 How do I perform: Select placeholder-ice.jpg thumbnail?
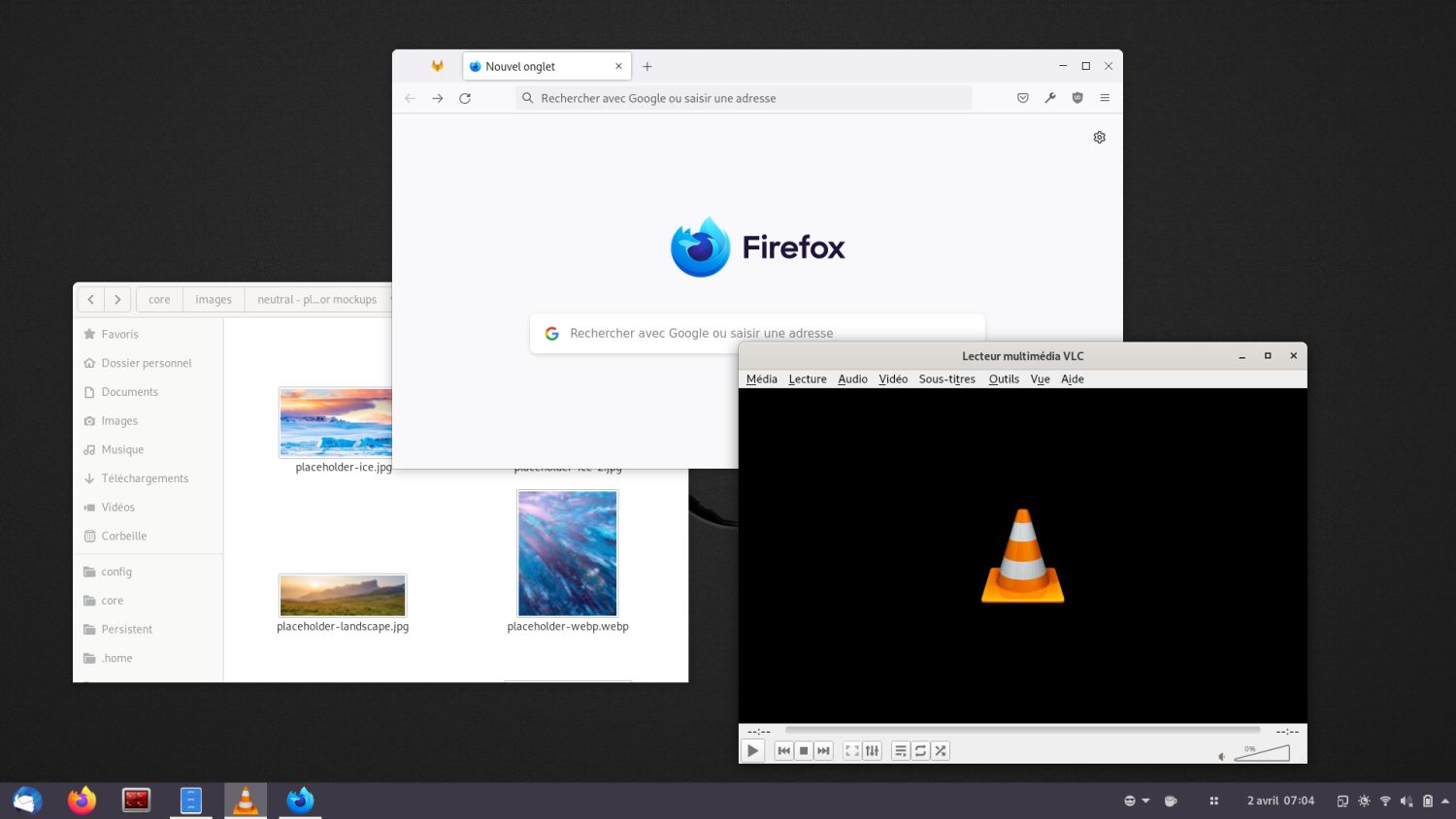tap(336, 422)
